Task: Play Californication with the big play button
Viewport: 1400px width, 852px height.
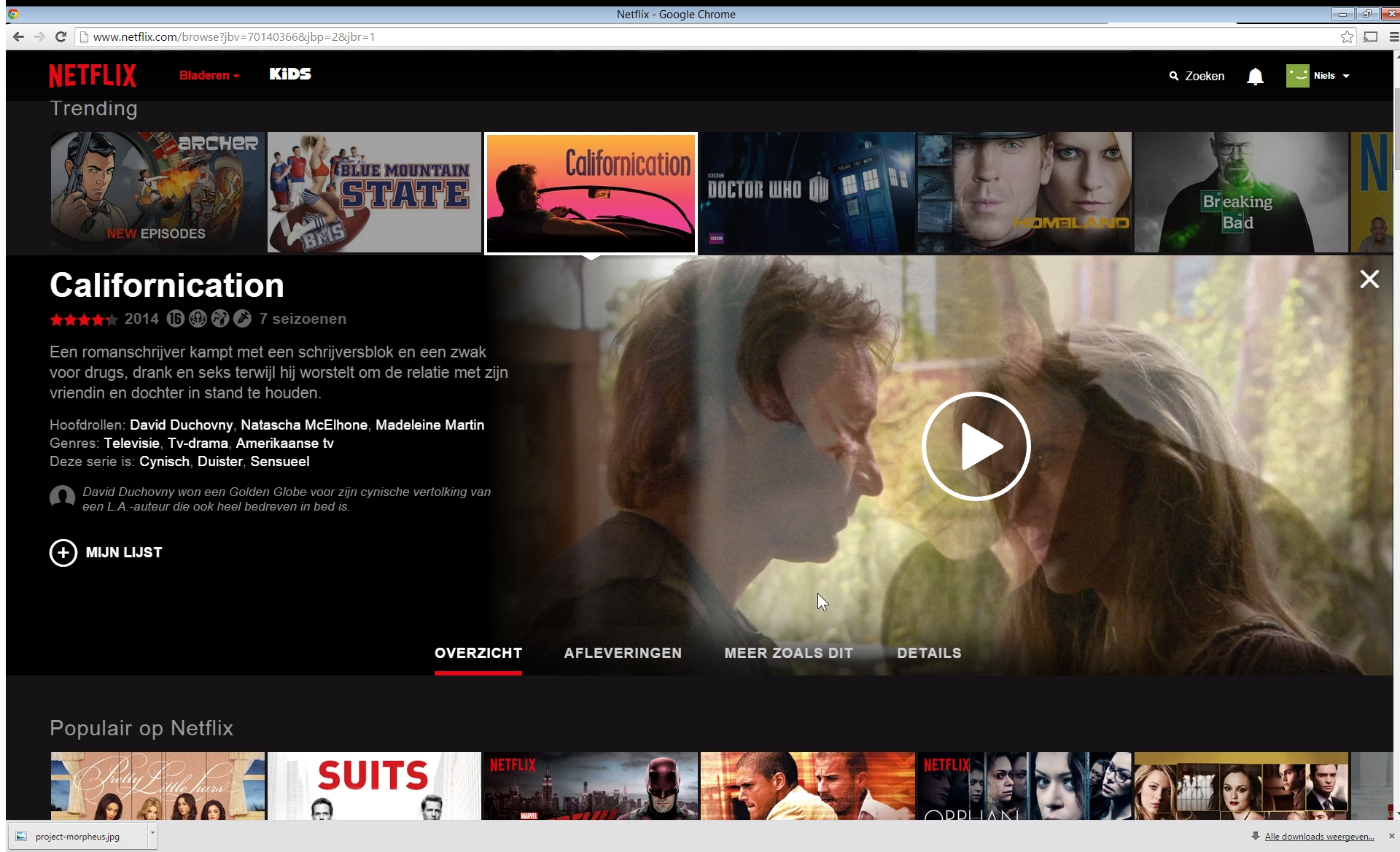Action: pos(976,446)
